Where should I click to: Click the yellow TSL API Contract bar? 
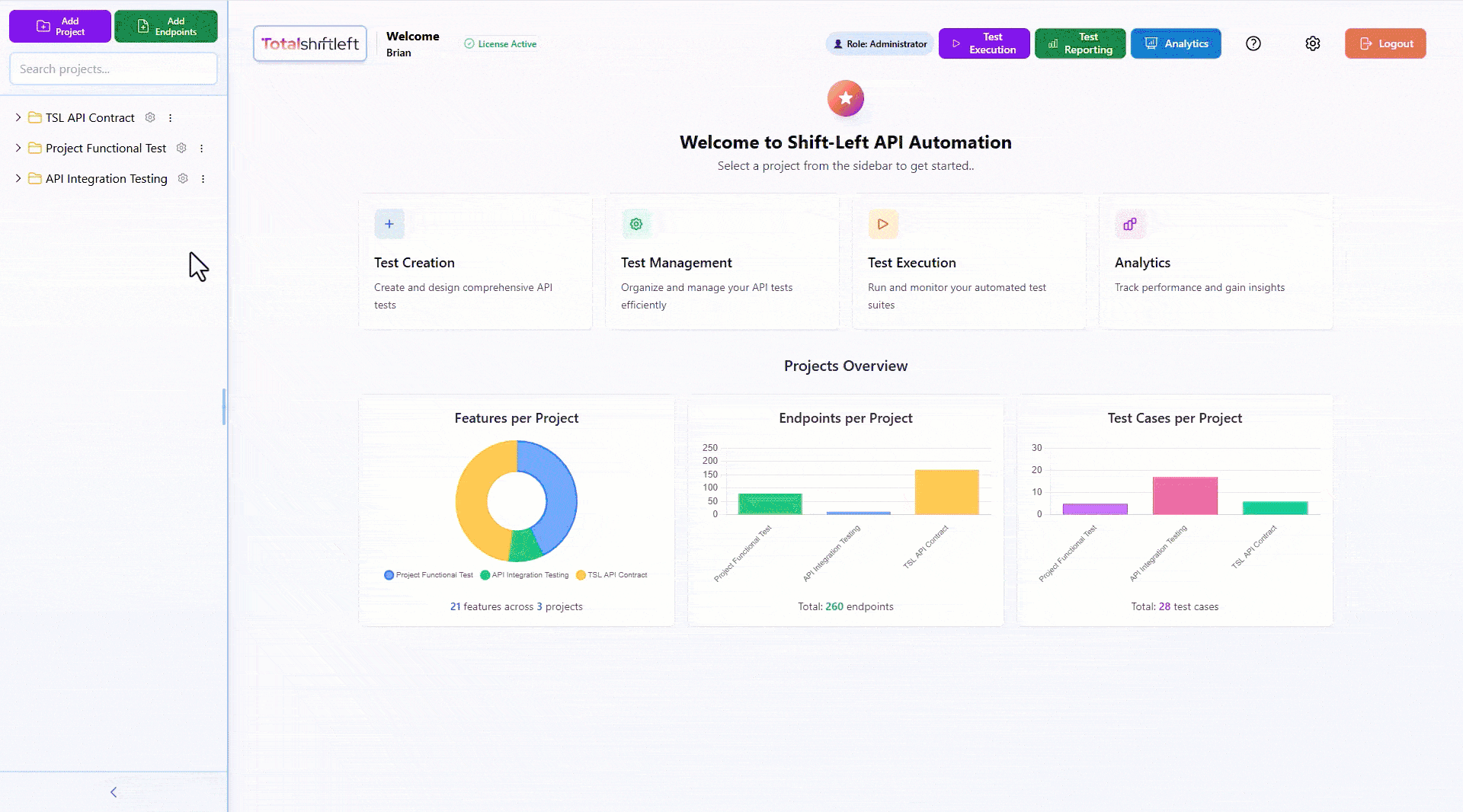tap(946, 492)
